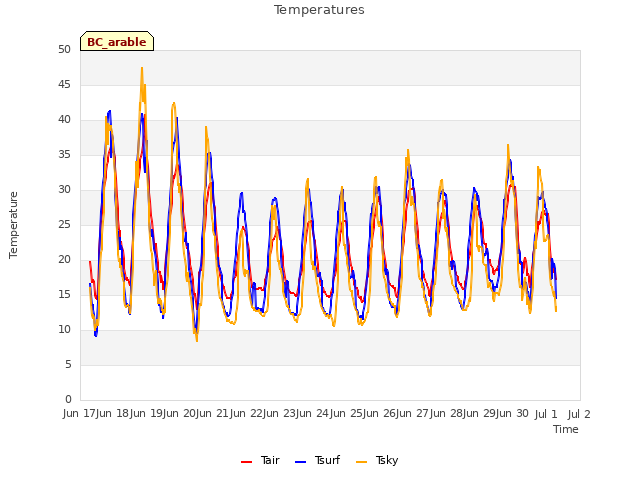Image resolution: width=640 pixels, height=480 pixels.
Task: Click the orange Tsky legend marker
Action: [x=361, y=462]
